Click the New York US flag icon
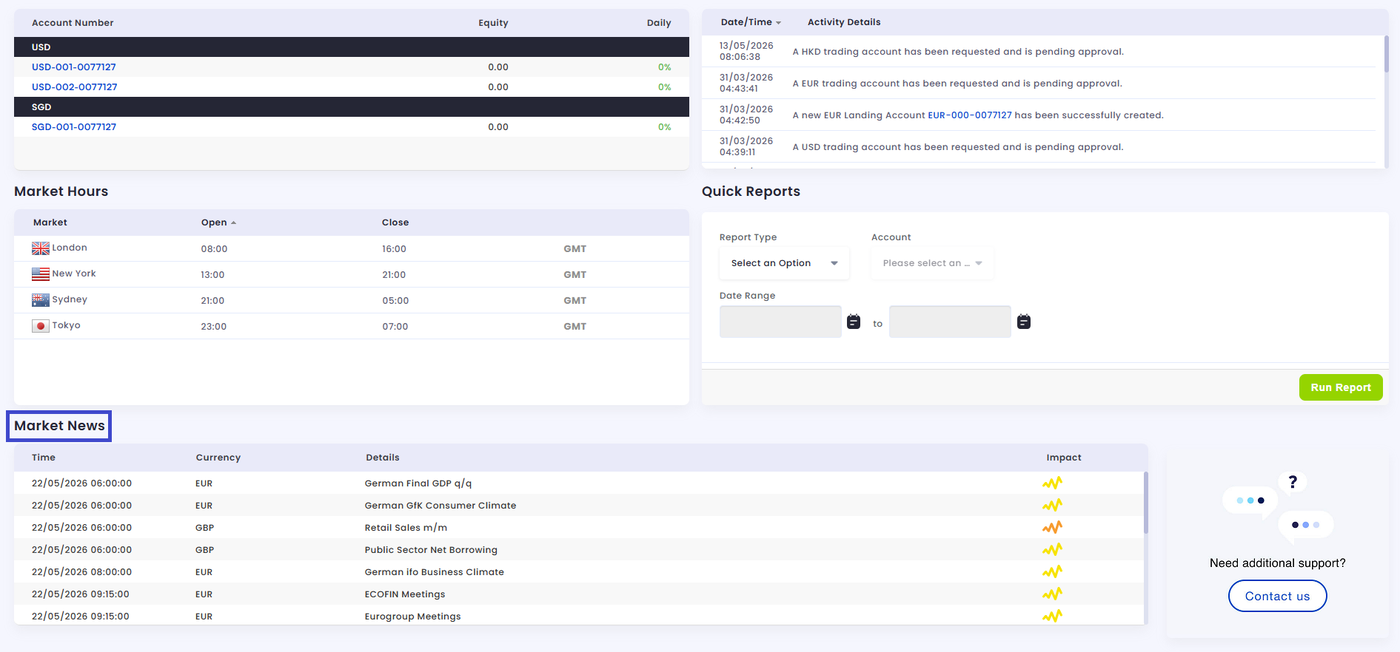1400x652 pixels. 40,274
